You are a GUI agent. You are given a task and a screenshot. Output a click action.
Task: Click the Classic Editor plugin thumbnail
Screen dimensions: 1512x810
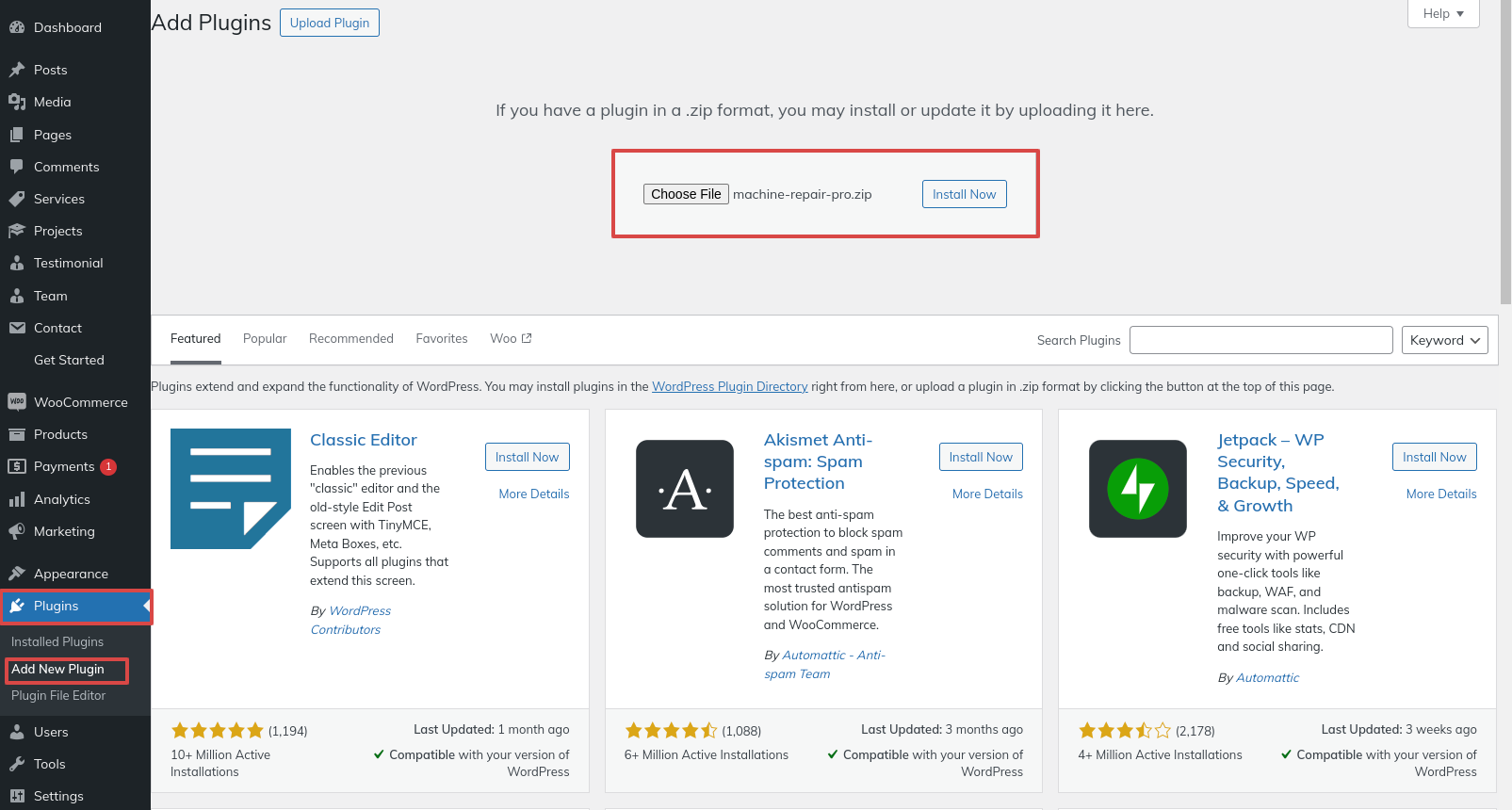tap(231, 489)
